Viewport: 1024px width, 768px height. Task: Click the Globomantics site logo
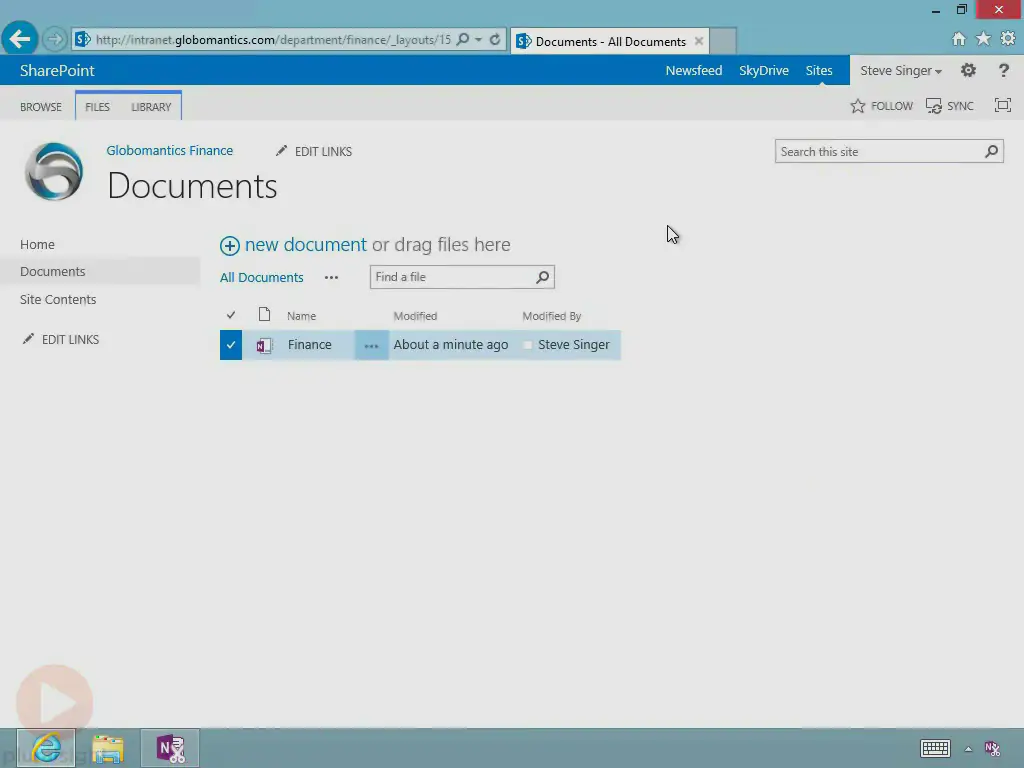point(54,171)
